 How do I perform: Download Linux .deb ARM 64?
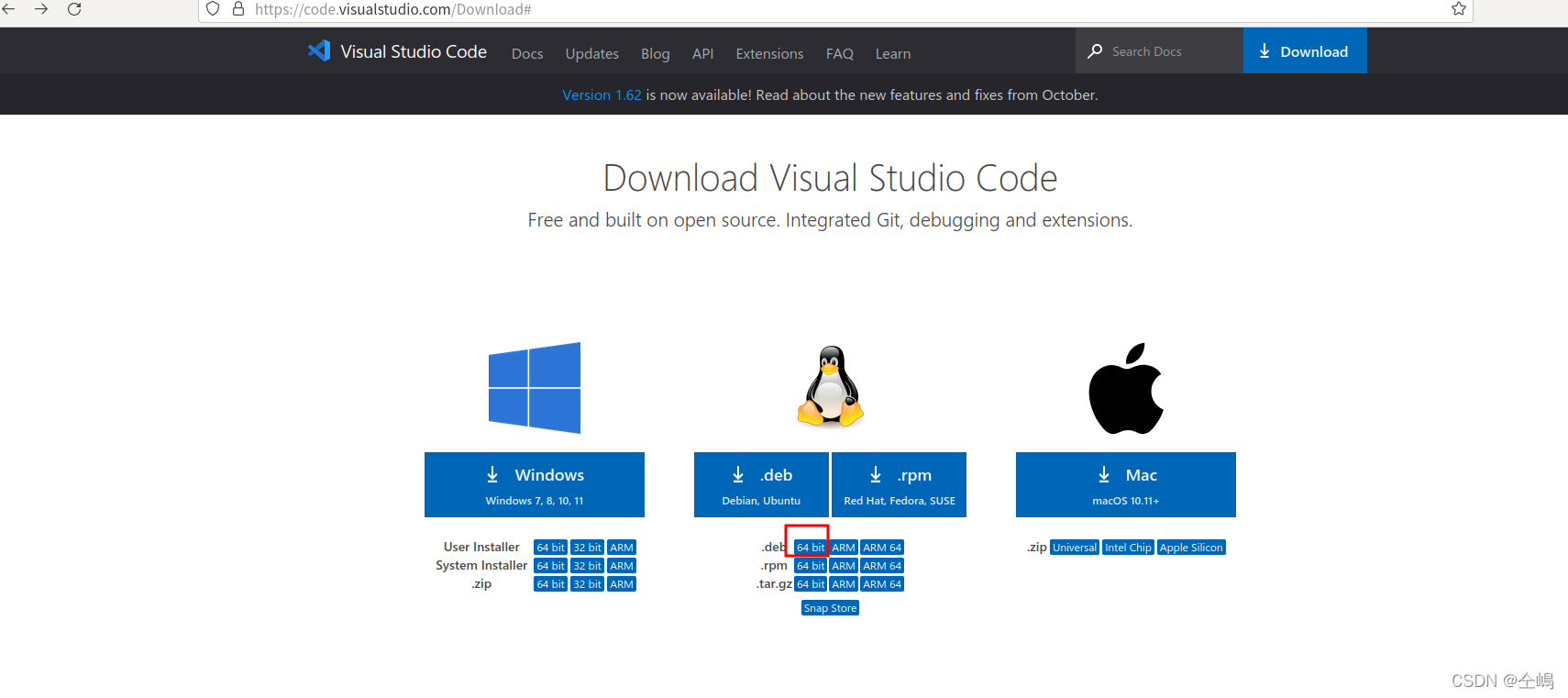882,548
